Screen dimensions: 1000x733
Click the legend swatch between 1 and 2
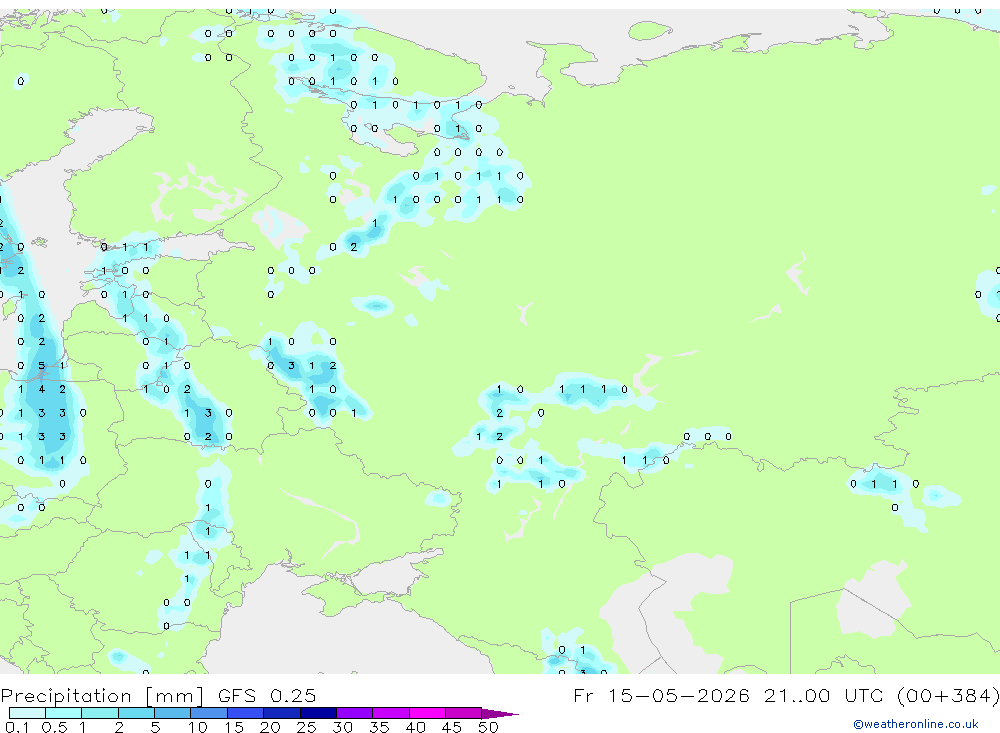(x=100, y=713)
